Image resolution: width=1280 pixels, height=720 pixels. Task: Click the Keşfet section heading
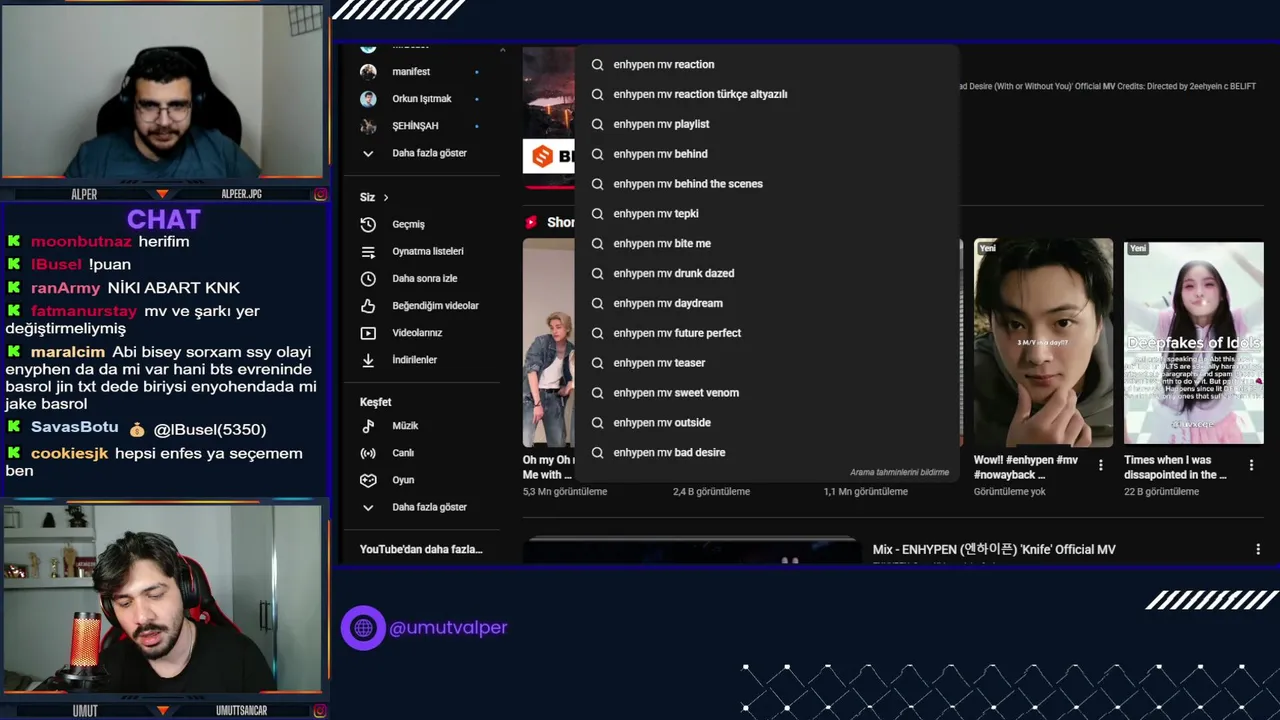point(375,402)
